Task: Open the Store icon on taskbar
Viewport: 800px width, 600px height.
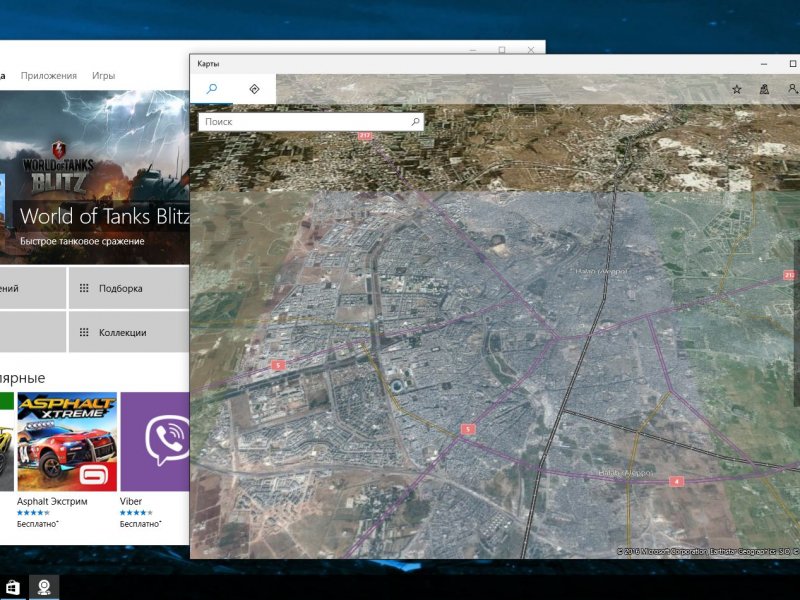Action: 13,587
